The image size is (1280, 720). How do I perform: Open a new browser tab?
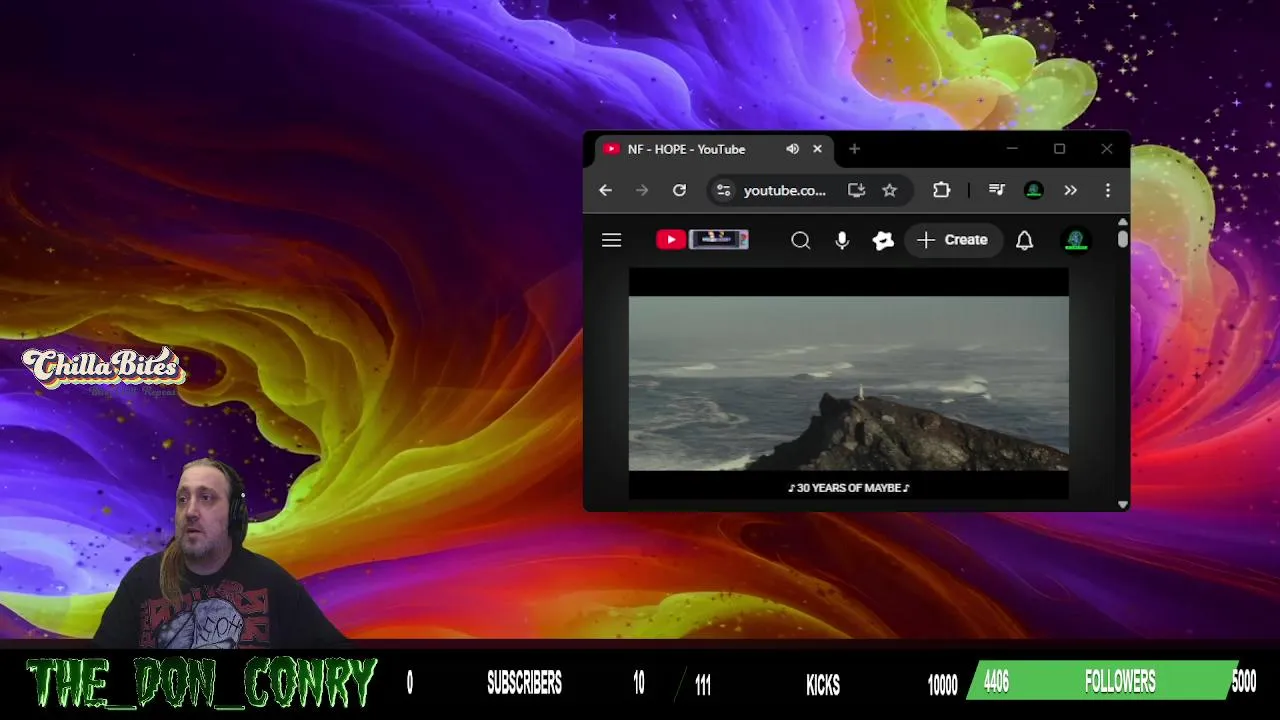854,149
